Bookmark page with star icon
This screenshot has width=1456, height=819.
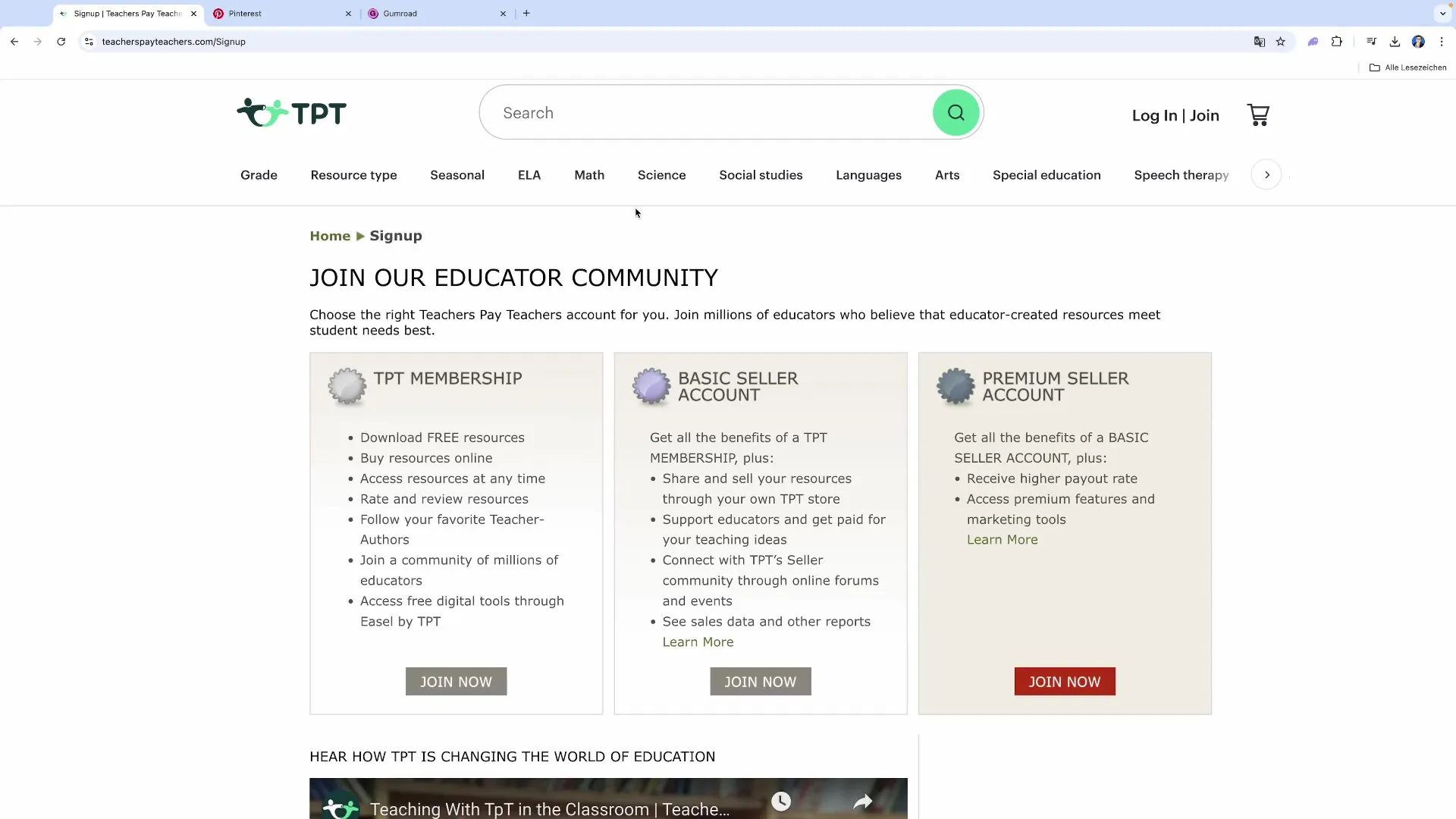(1281, 42)
